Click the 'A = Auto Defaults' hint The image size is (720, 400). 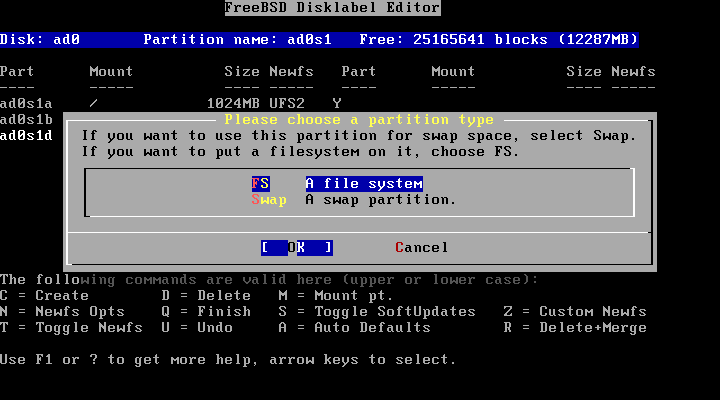pos(354,328)
